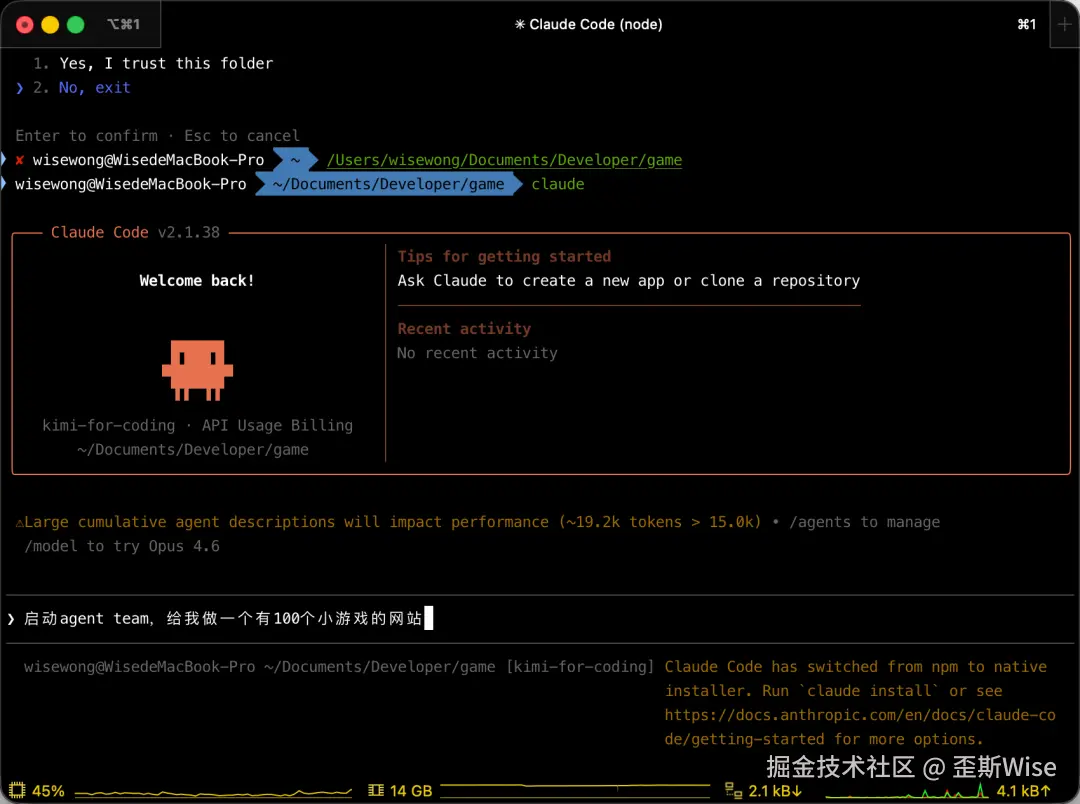Click 'Tips for getting started' heading
1080x804 pixels.
click(x=504, y=256)
